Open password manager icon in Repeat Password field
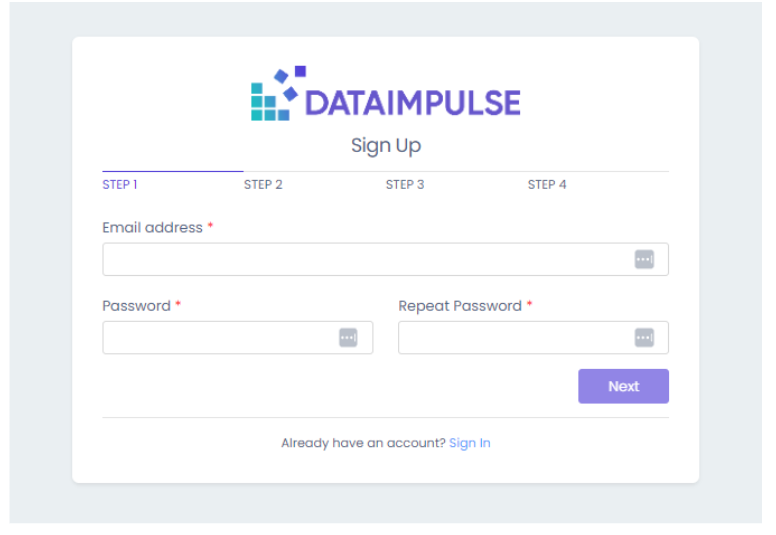 644,338
